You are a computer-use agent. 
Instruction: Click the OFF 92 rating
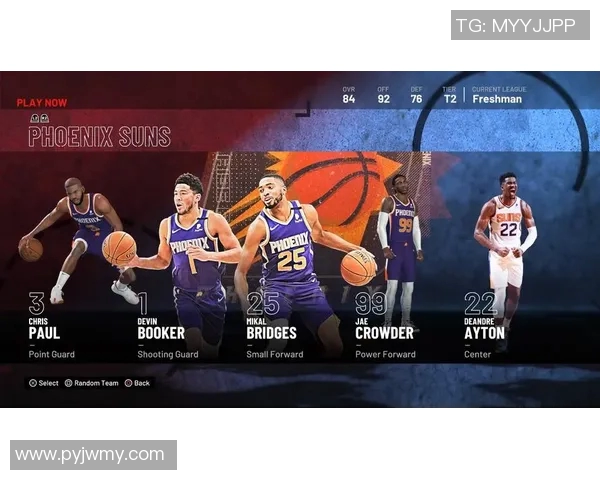point(383,95)
